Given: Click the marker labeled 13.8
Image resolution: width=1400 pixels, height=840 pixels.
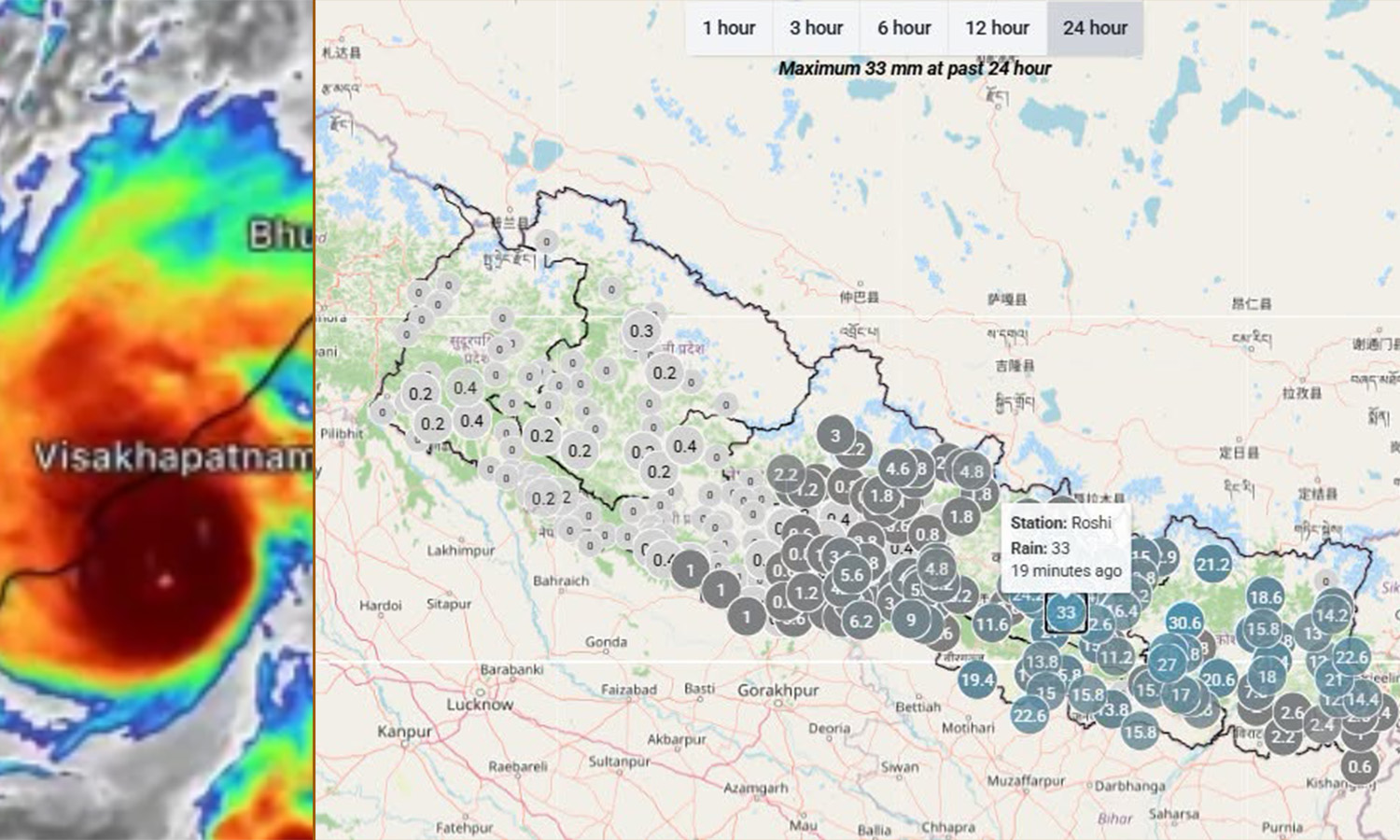Looking at the screenshot, I should pos(1041,662).
